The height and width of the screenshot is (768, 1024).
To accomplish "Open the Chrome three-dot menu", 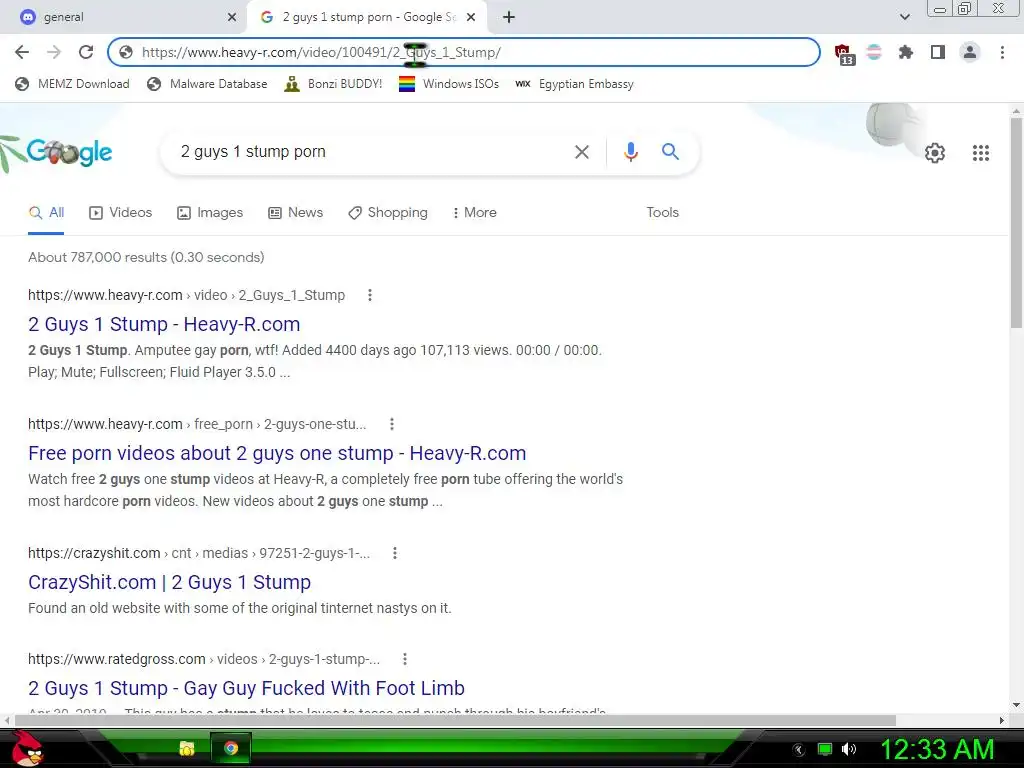I will coord(1002,52).
